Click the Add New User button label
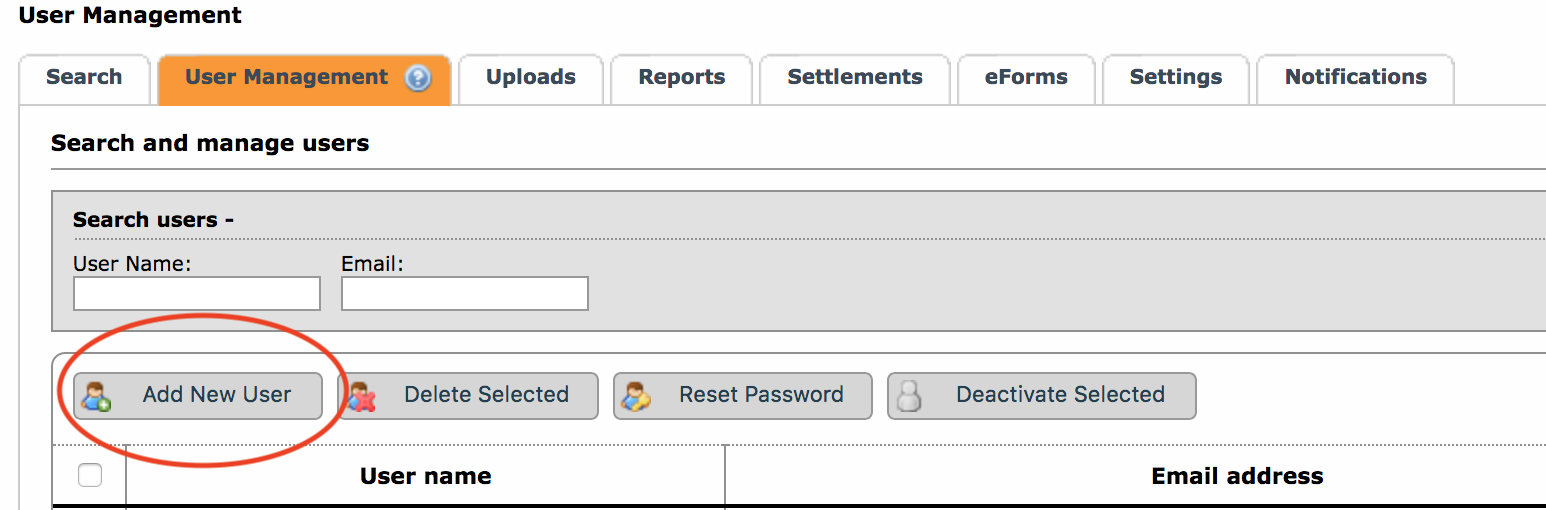Screen dimensions: 1546x510 217,395
